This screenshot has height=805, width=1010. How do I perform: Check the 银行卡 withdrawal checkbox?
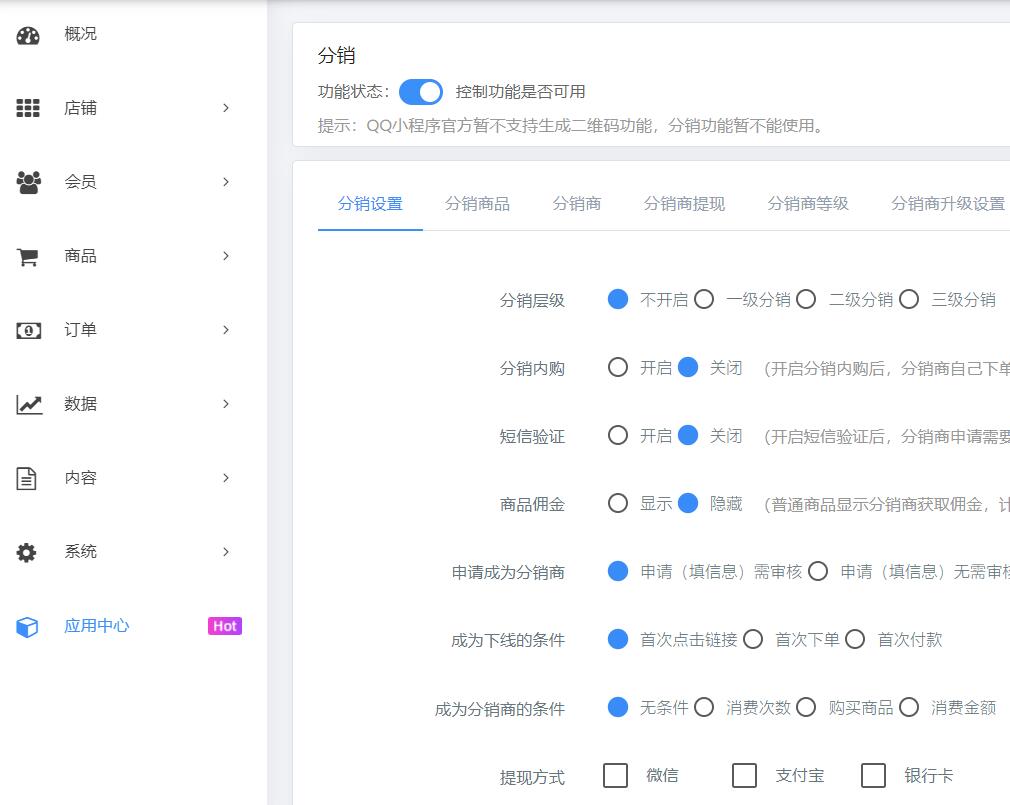point(873,775)
